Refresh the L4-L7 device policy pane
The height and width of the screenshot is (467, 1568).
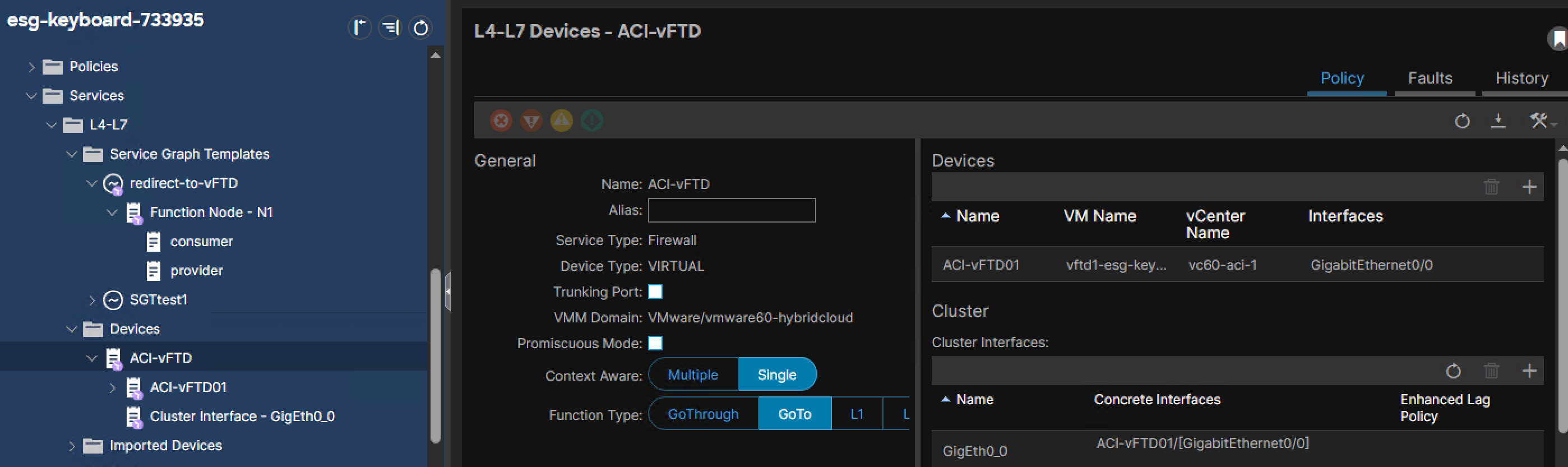click(1462, 121)
